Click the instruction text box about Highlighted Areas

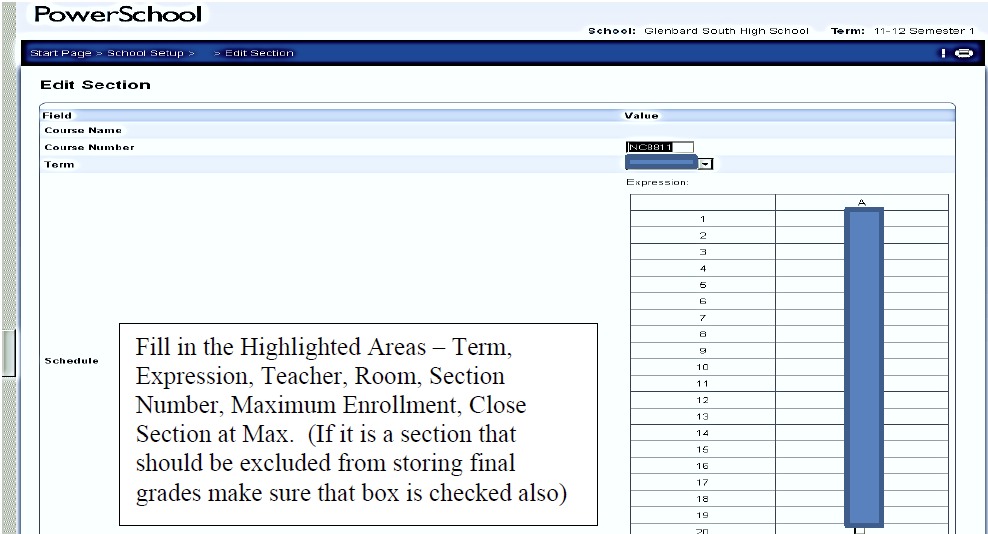[358, 424]
